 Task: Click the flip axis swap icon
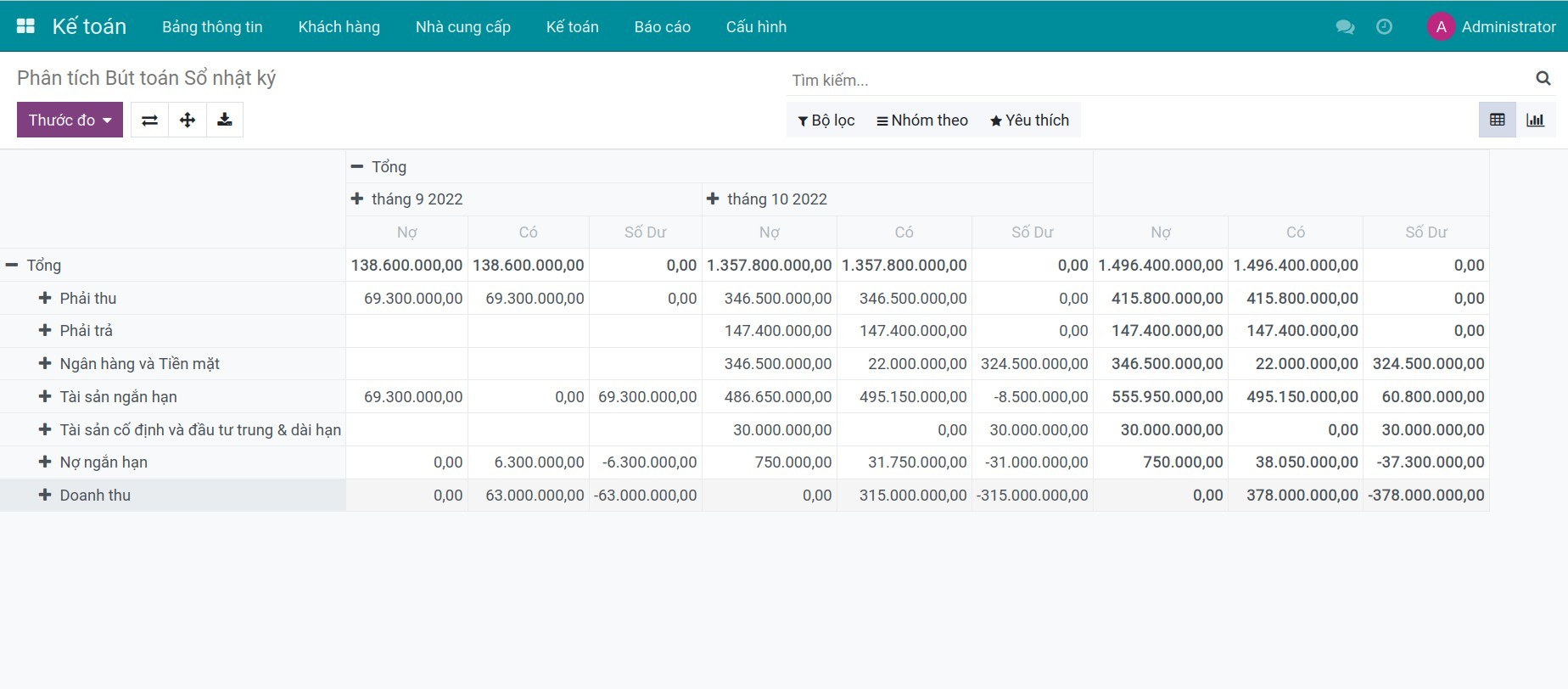[149, 120]
